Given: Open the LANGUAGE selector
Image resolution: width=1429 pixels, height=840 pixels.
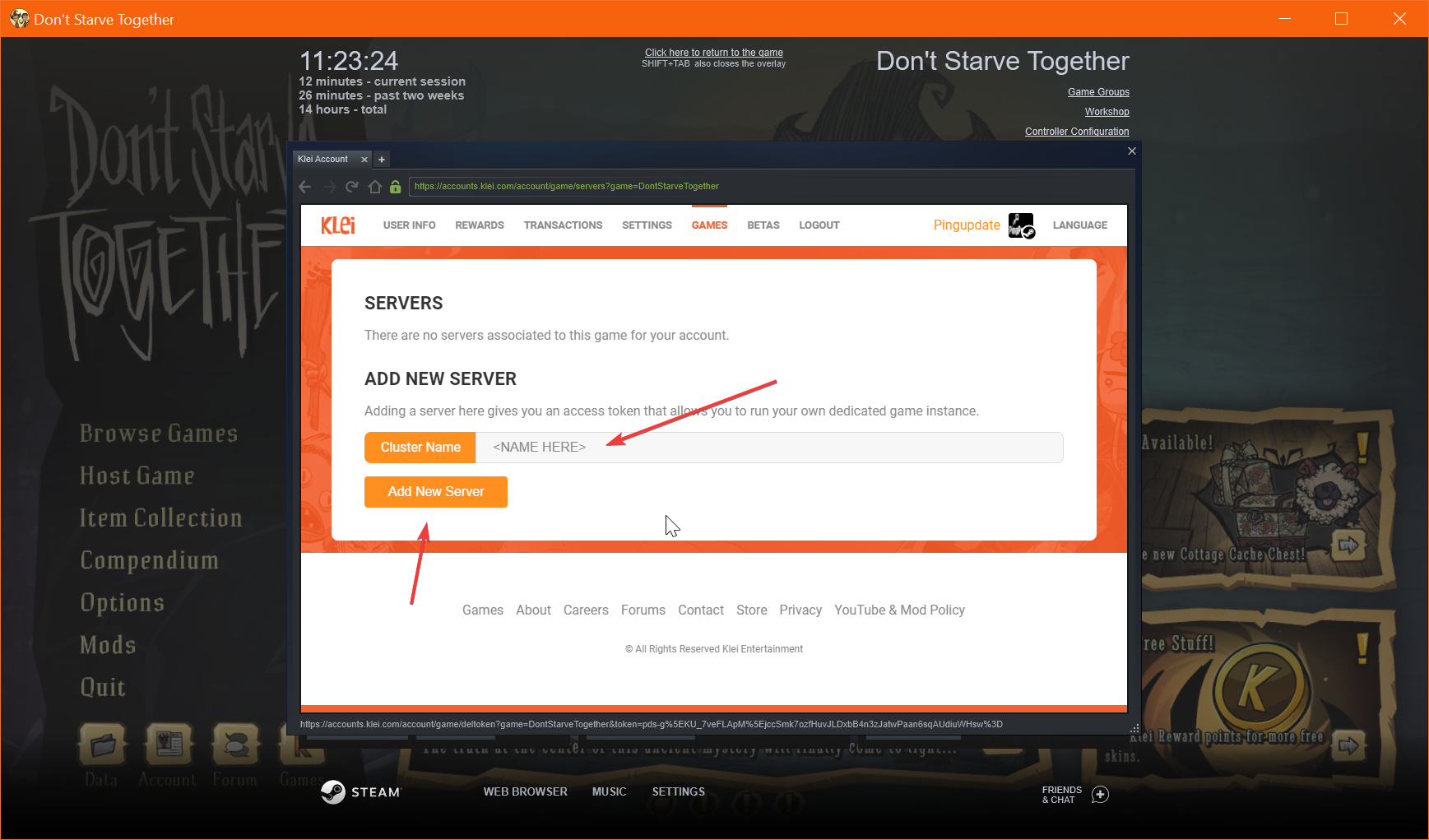Looking at the screenshot, I should tap(1079, 225).
